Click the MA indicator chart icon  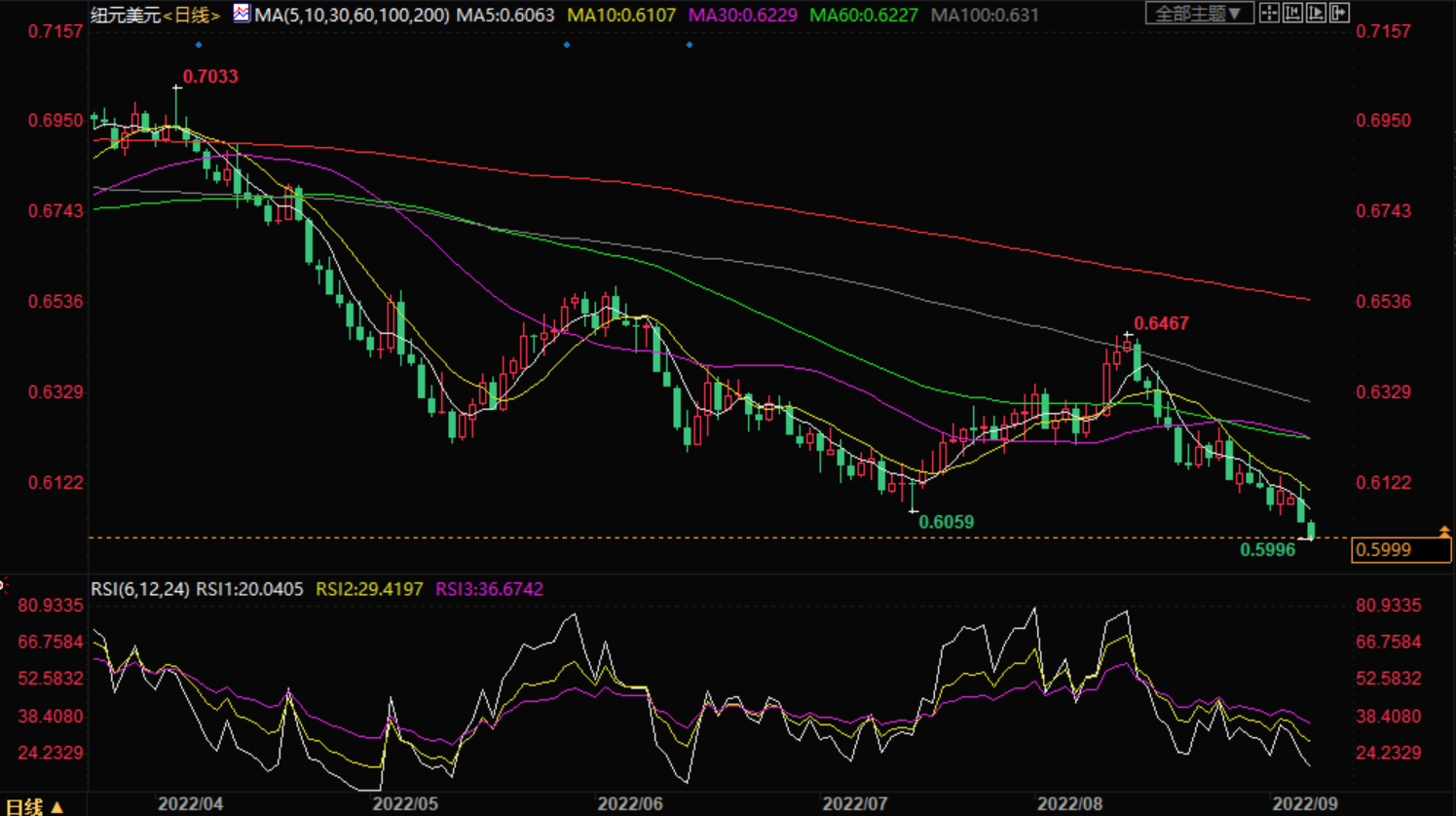coord(241,14)
